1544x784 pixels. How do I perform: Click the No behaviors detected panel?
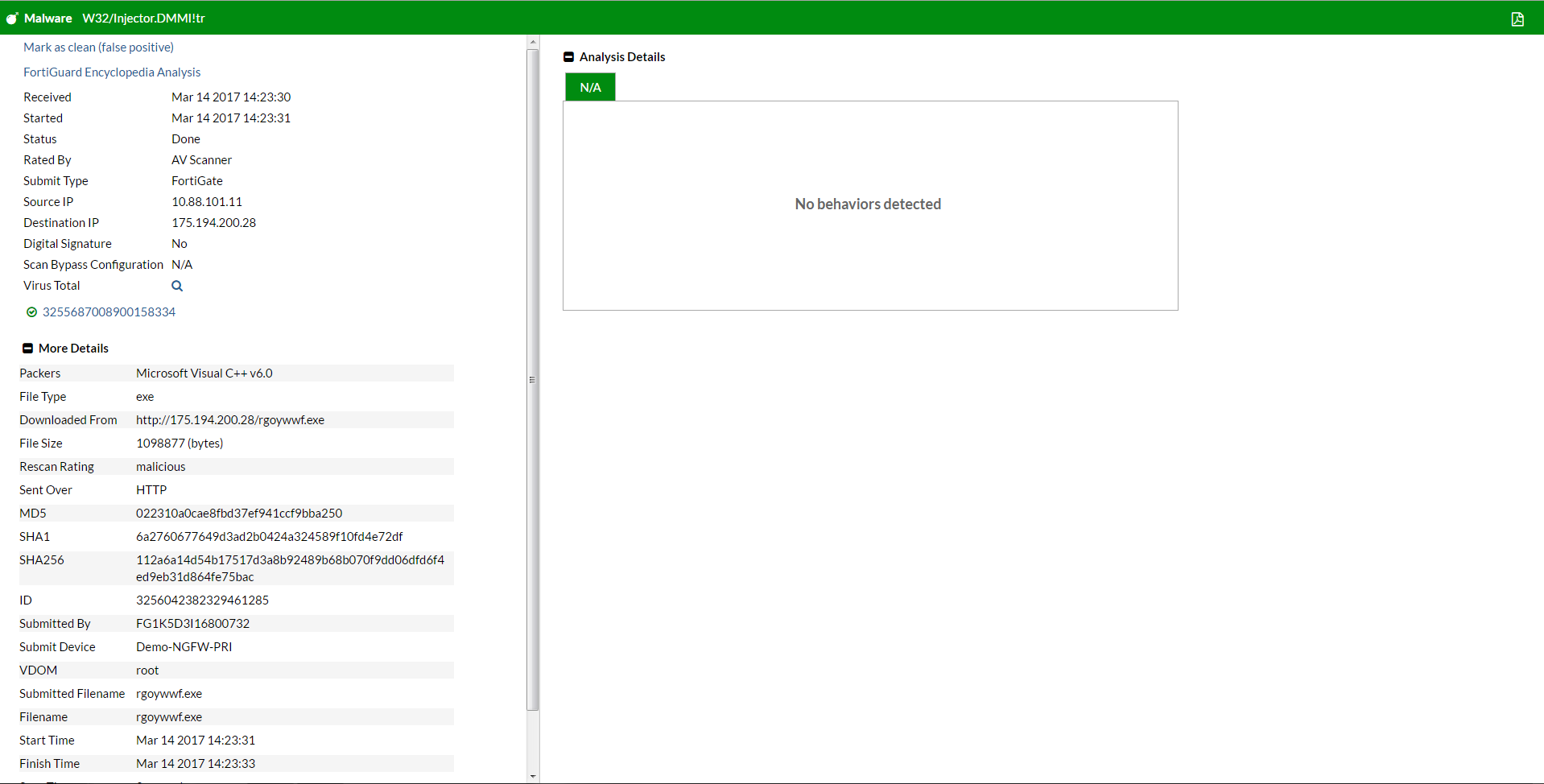click(x=870, y=205)
